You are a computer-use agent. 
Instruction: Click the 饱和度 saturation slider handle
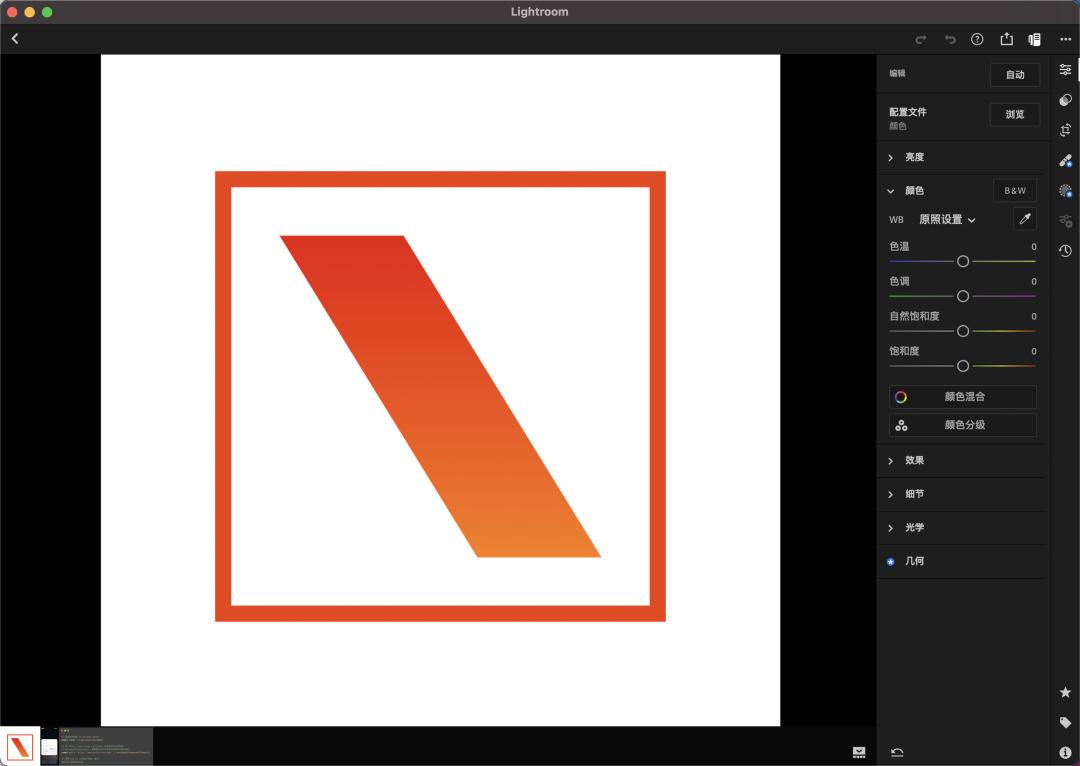click(963, 366)
